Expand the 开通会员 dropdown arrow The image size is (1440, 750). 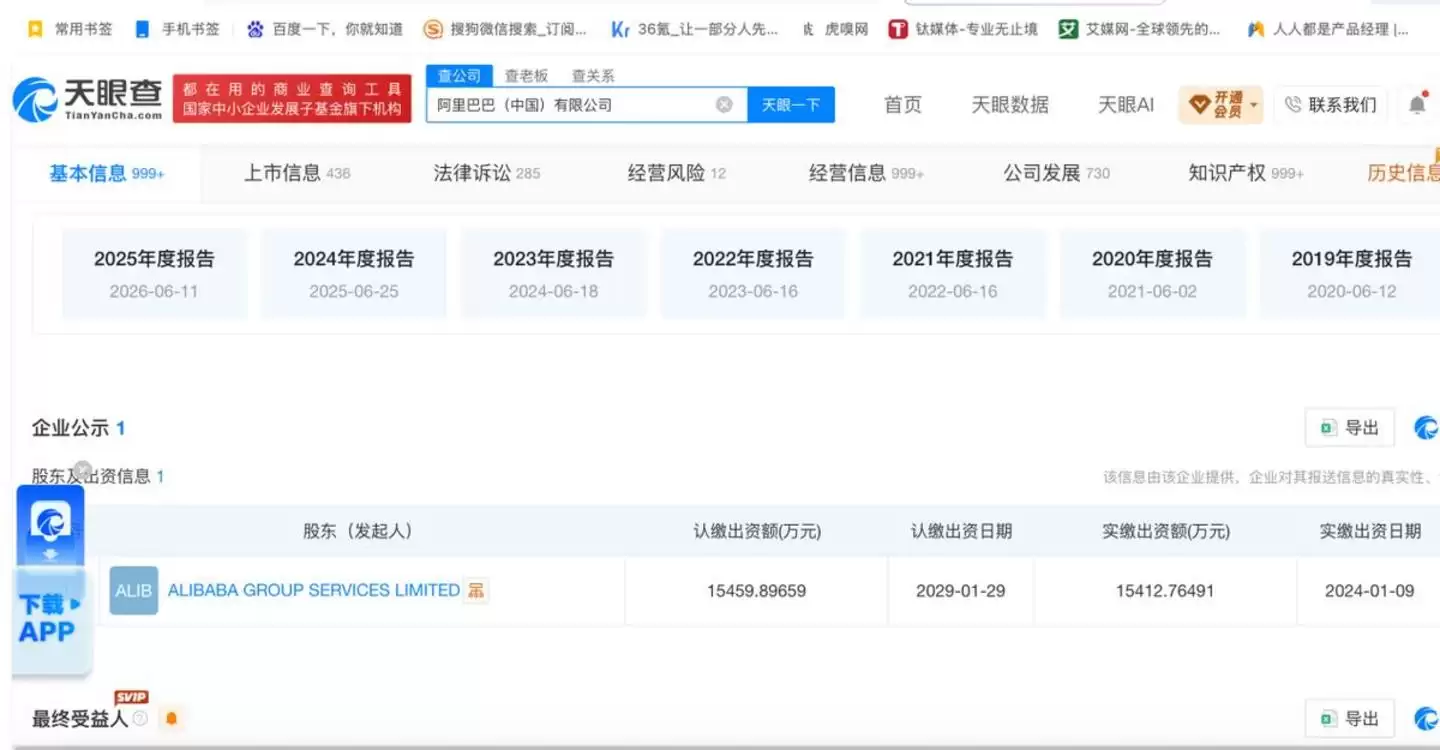coord(1253,105)
